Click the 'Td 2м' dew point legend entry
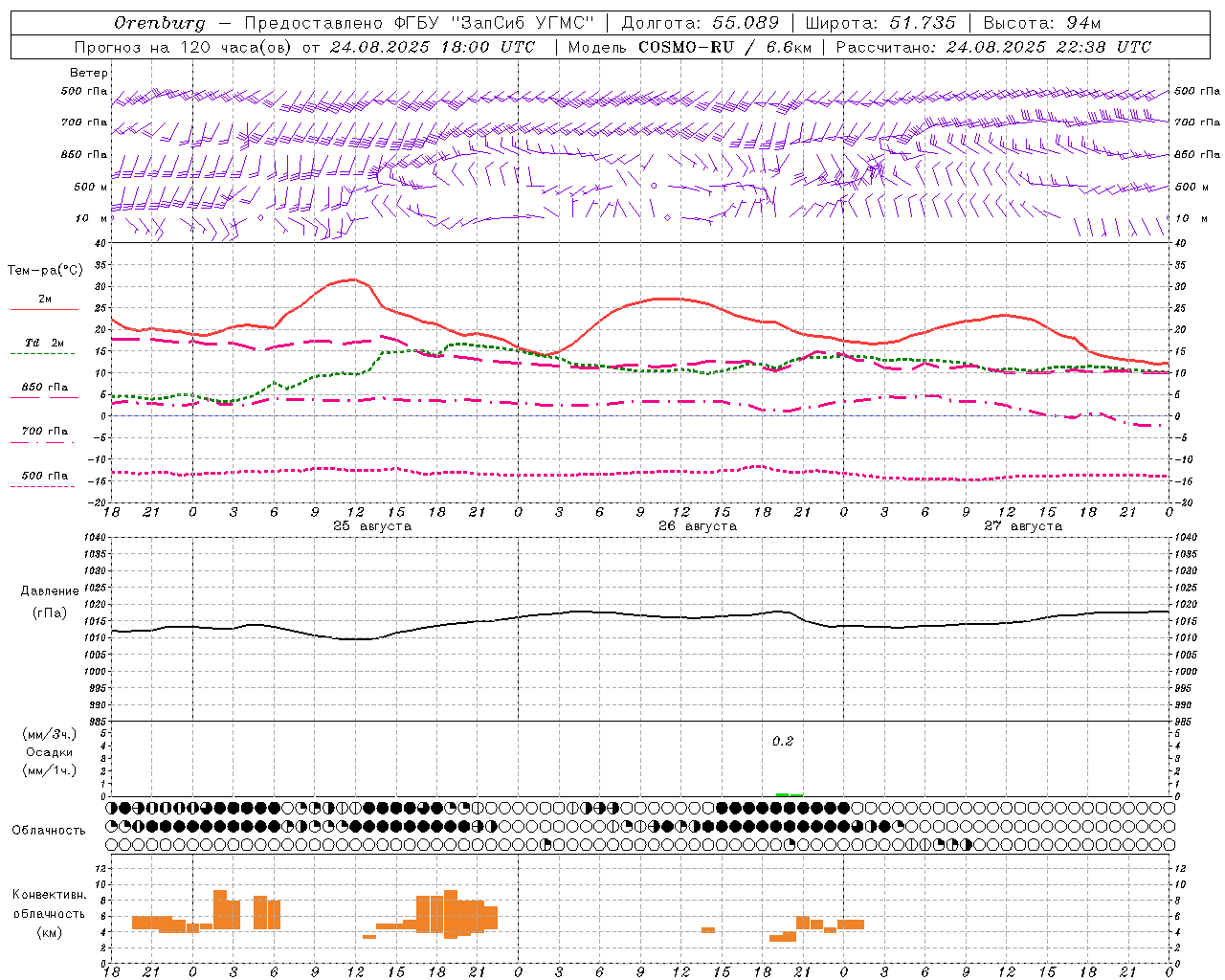 point(45,343)
